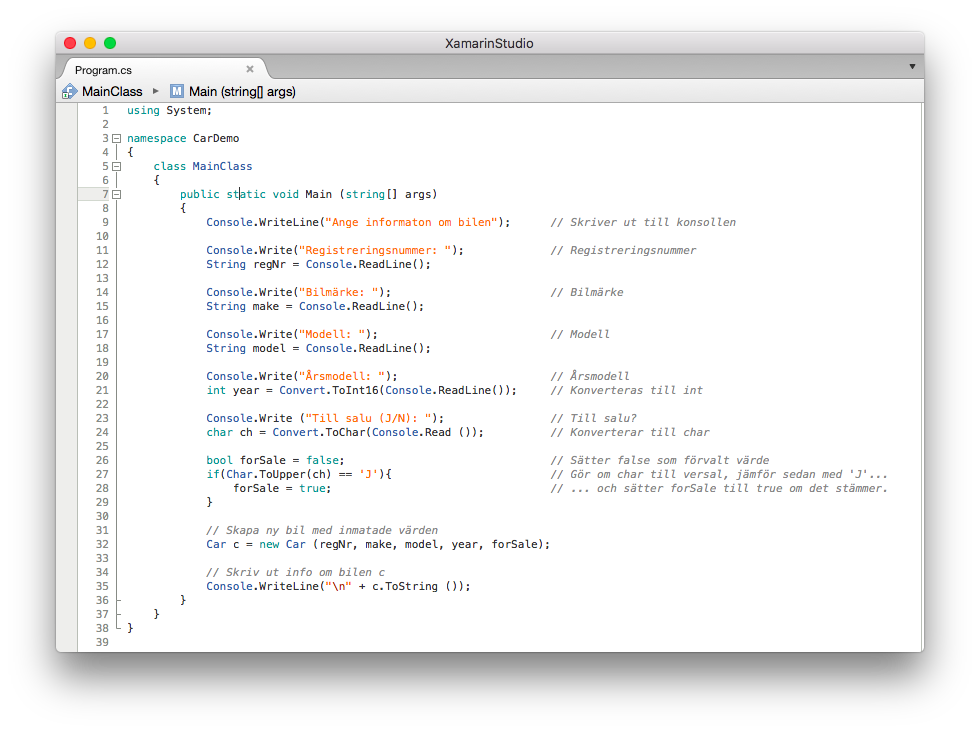Click the MainClass class icon in breadcrumb
This screenshot has height=732, width=980.
pos(69,91)
